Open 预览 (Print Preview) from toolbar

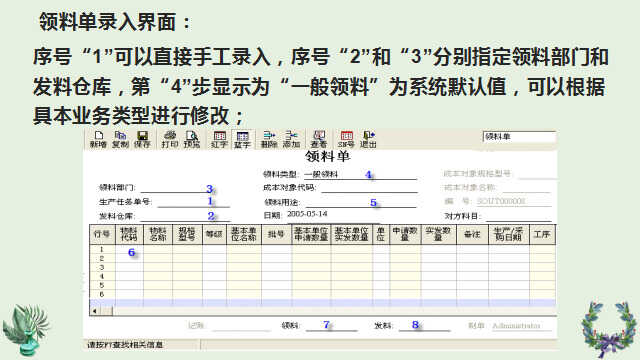click(192, 139)
